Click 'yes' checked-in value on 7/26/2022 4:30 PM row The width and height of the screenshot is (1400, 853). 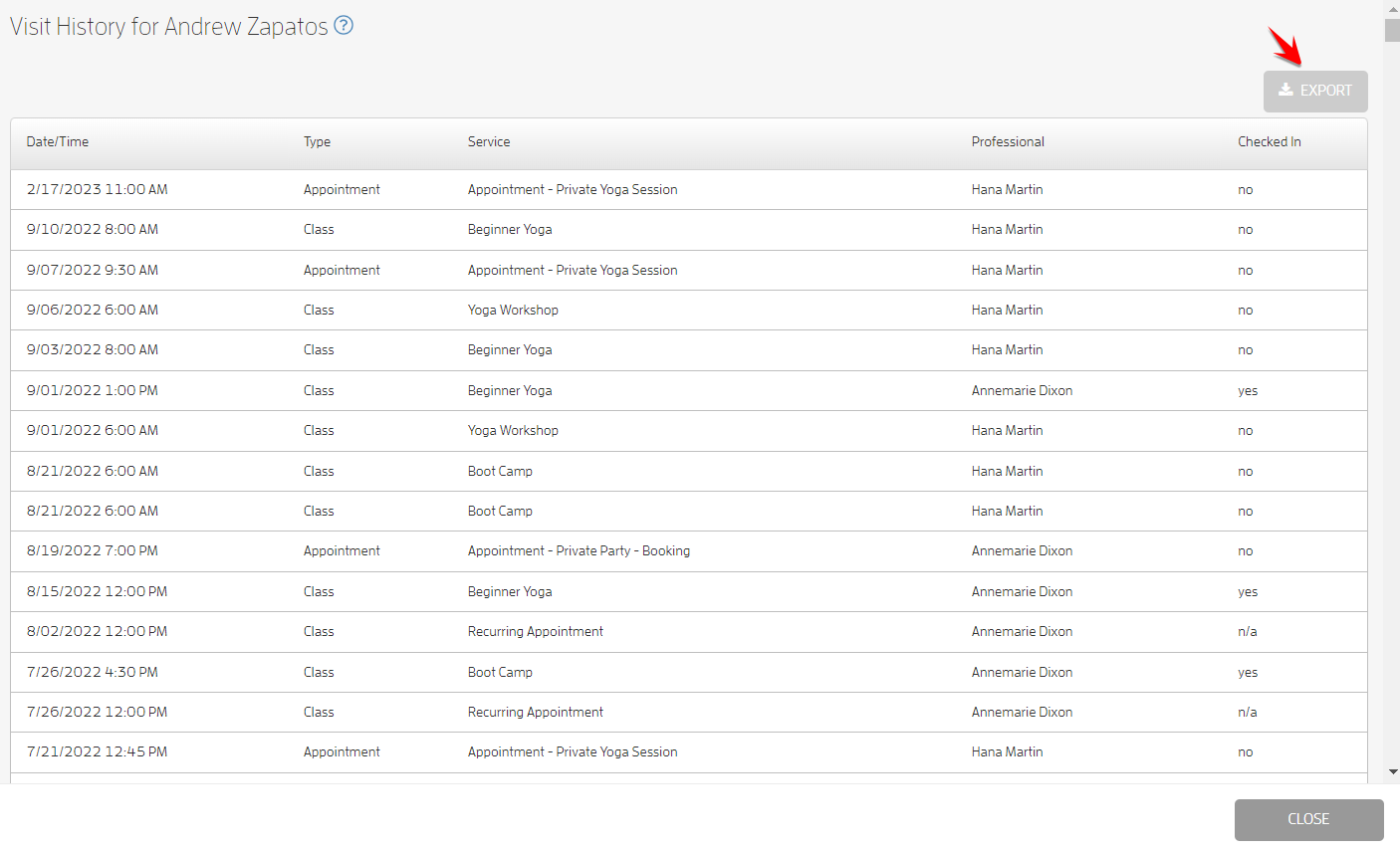(1248, 672)
